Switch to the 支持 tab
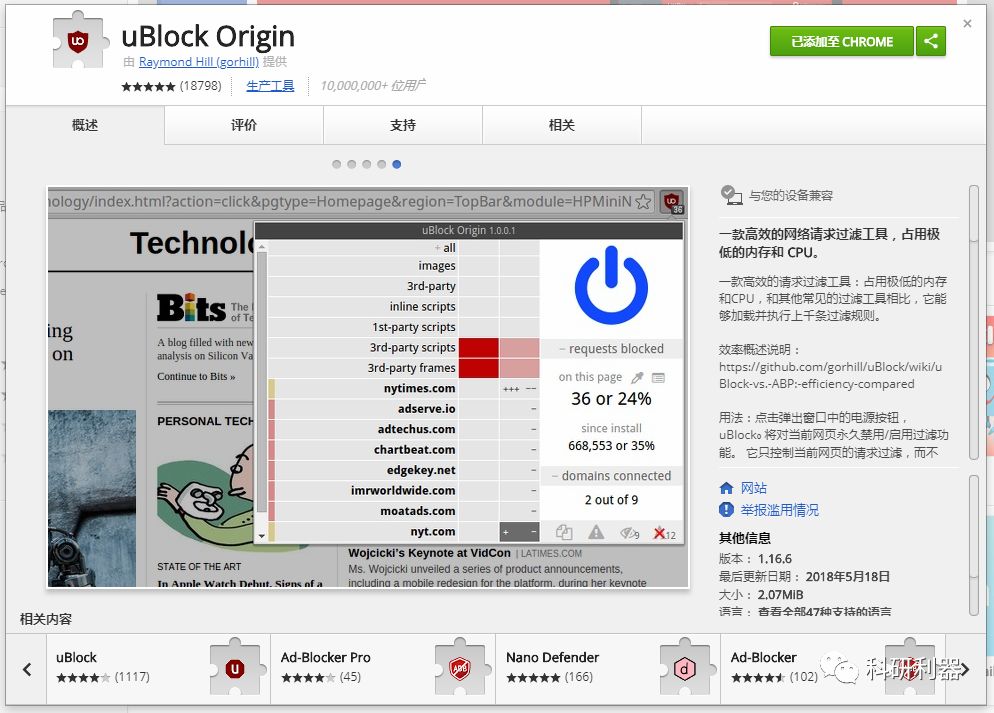Viewport: 994px width, 713px height. coord(403,125)
